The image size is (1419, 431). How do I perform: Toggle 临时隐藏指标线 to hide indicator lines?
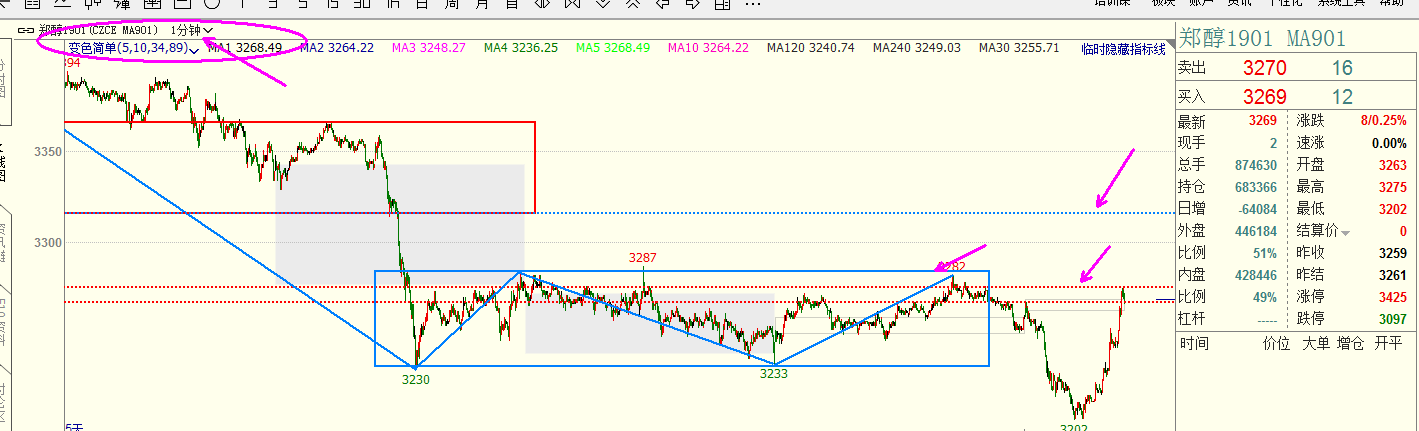click(x=1123, y=48)
